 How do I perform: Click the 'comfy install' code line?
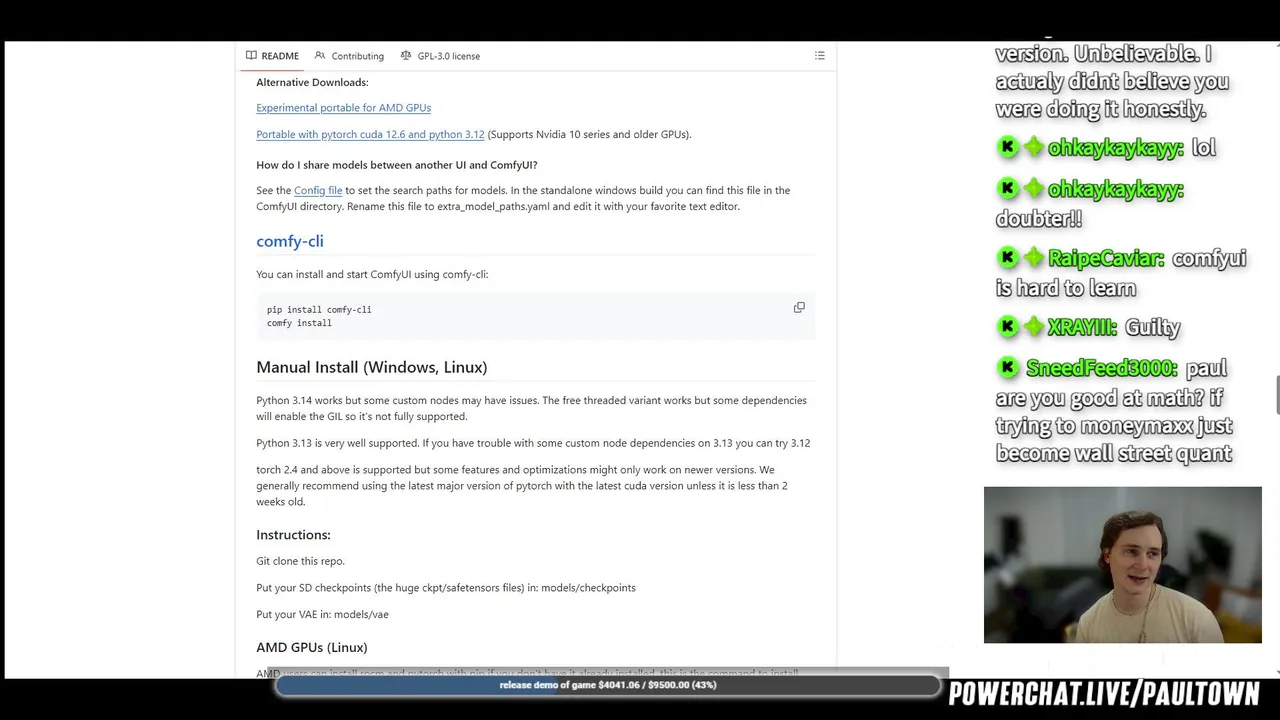[x=299, y=323]
